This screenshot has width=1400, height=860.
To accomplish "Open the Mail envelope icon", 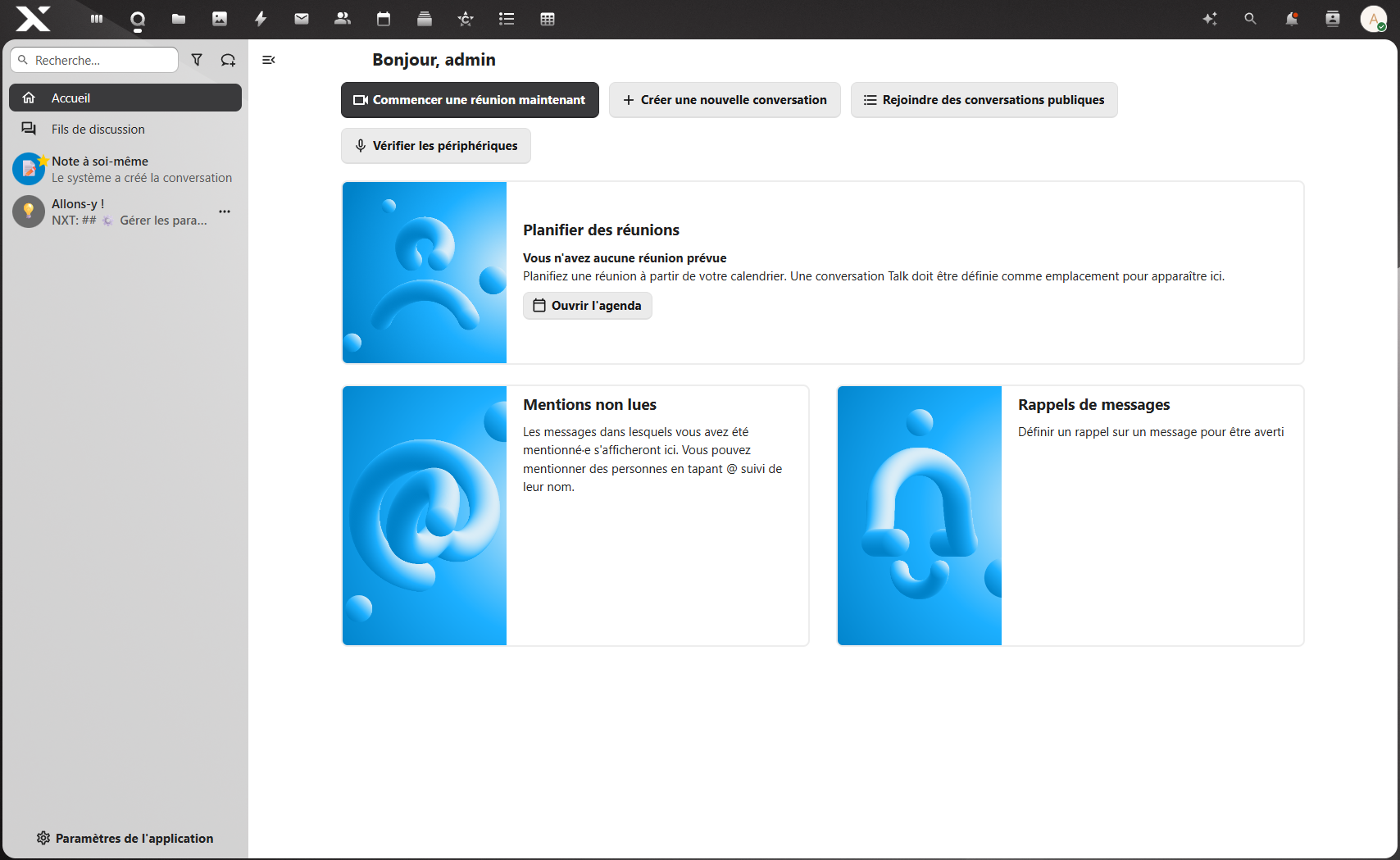I will (x=302, y=19).
